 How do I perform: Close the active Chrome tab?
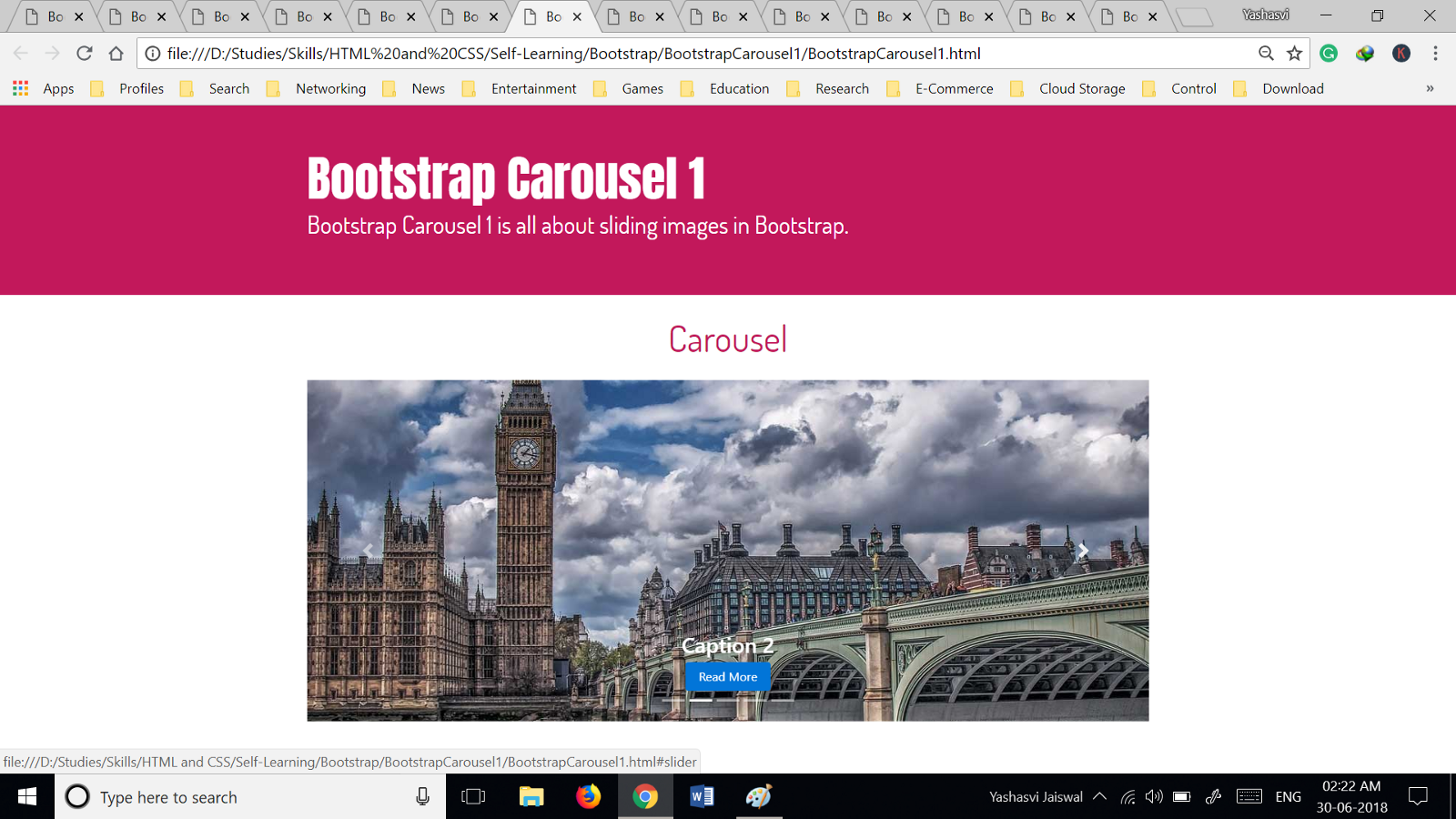(x=577, y=16)
